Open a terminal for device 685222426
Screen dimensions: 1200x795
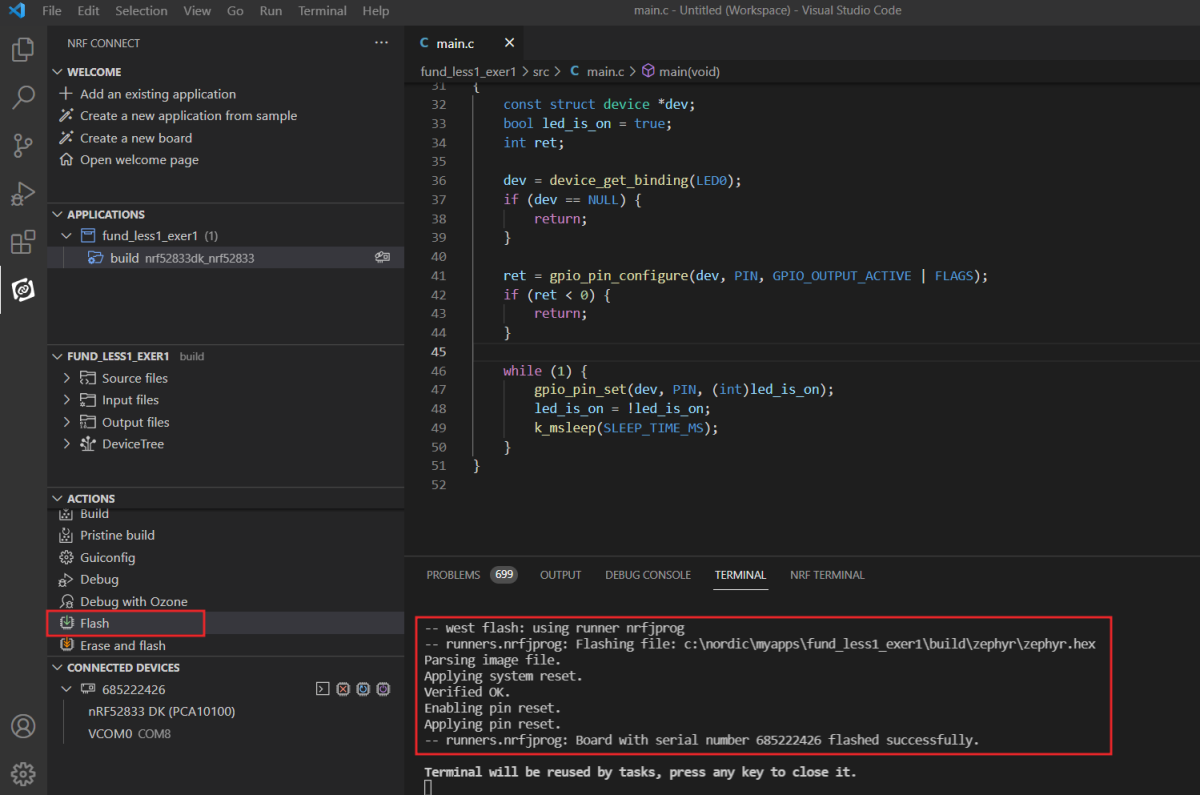pos(322,689)
